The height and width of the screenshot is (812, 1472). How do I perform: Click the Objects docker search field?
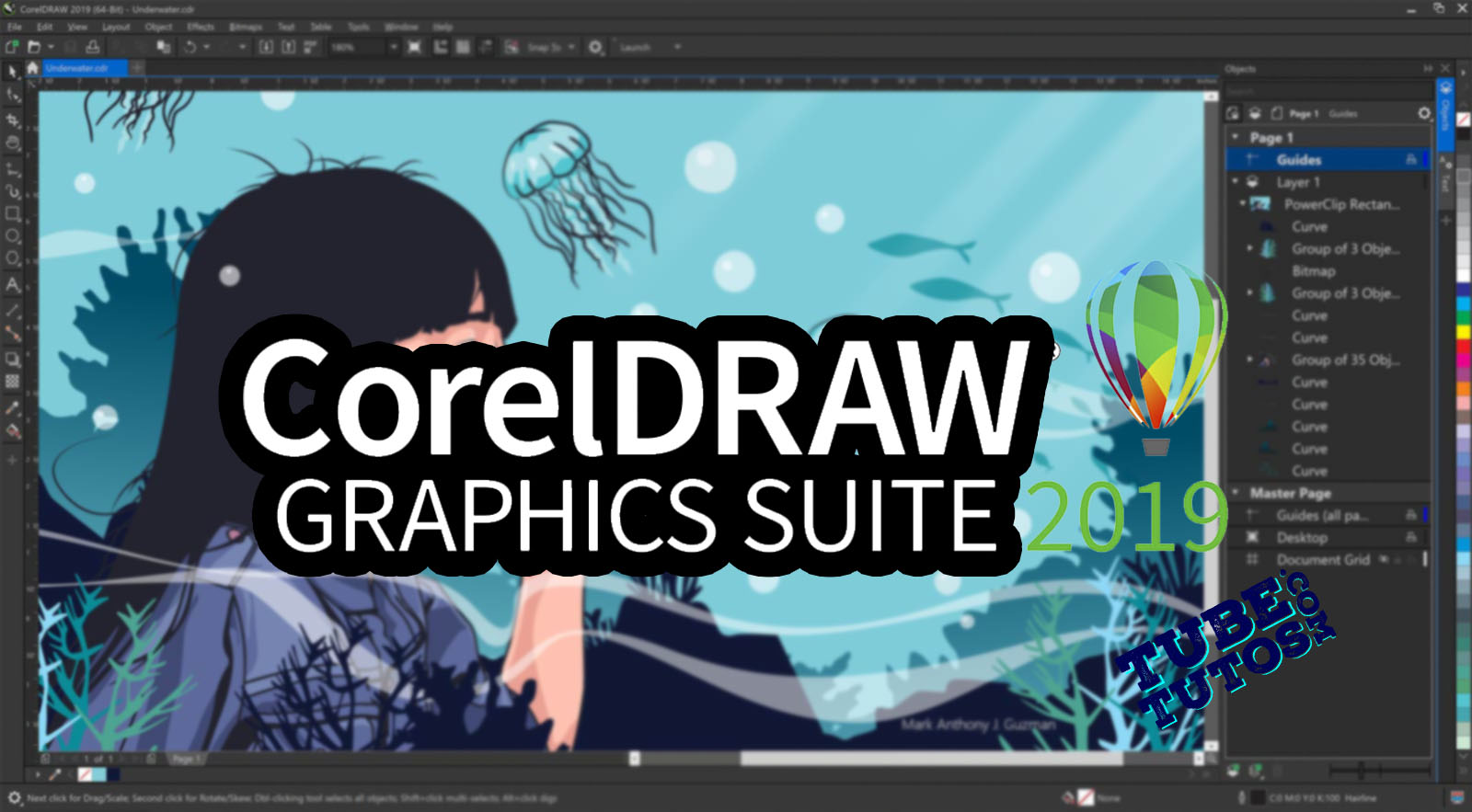[x=1328, y=91]
